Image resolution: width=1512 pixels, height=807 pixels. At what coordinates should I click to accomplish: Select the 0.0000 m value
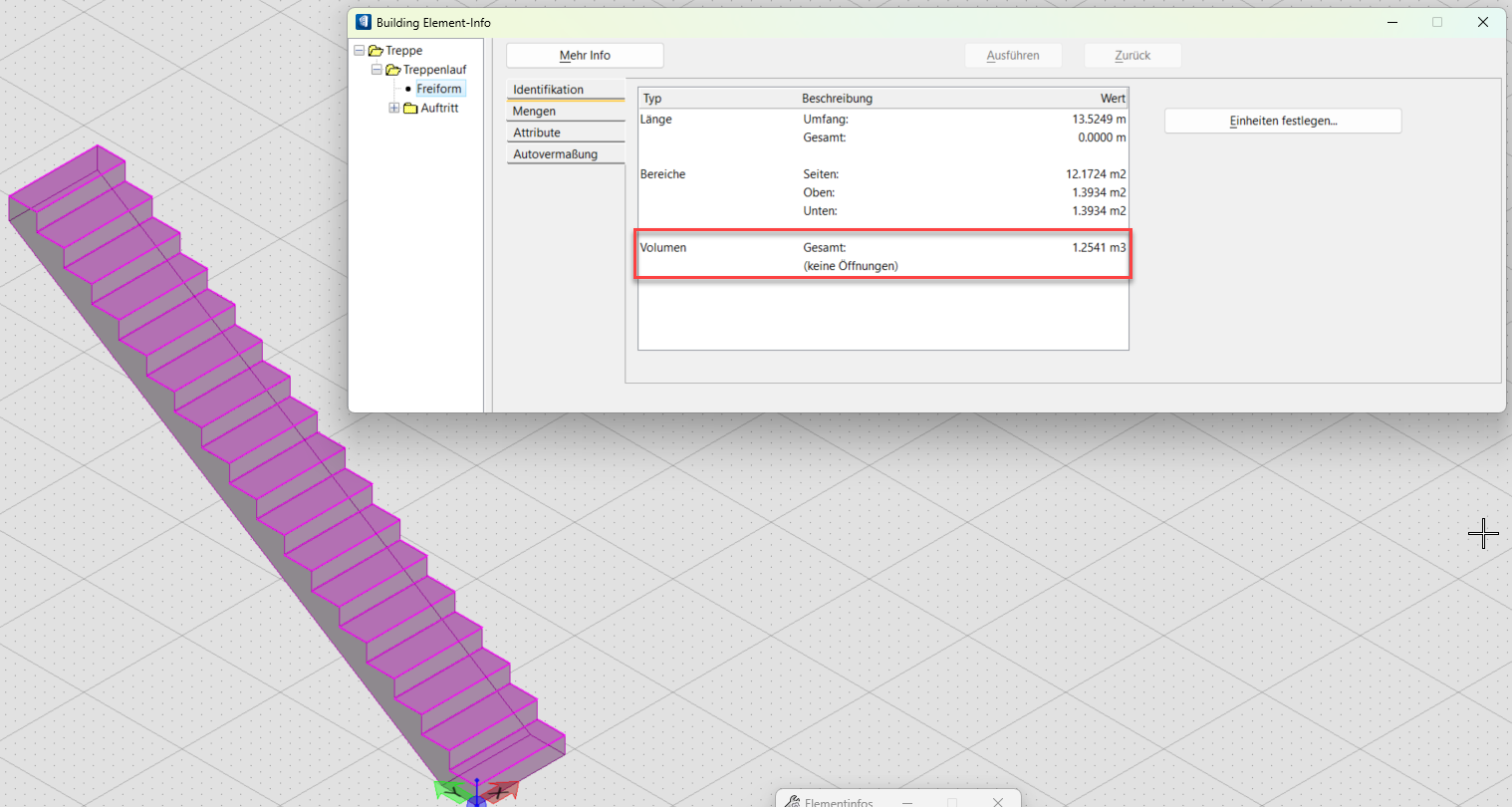tap(1102, 137)
